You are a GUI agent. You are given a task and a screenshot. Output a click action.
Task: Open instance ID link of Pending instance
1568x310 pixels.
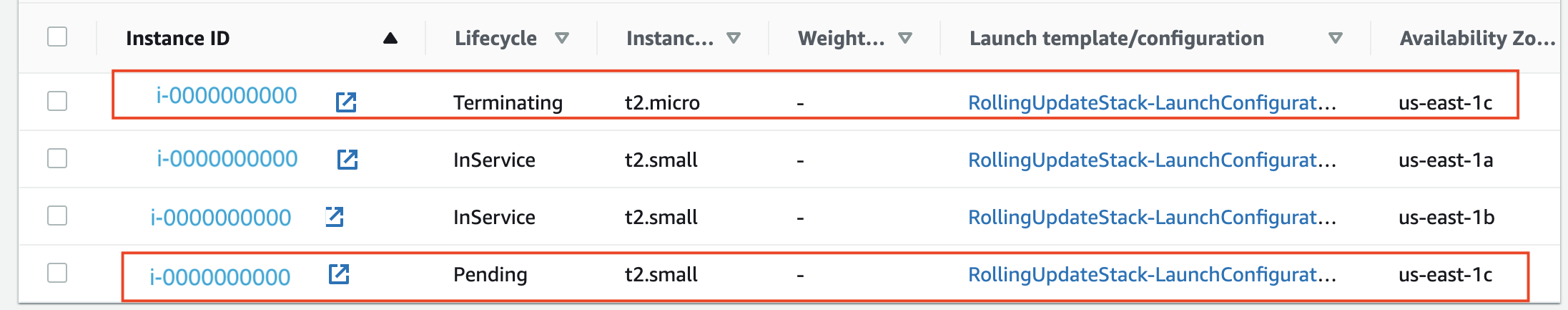pyautogui.click(x=220, y=276)
